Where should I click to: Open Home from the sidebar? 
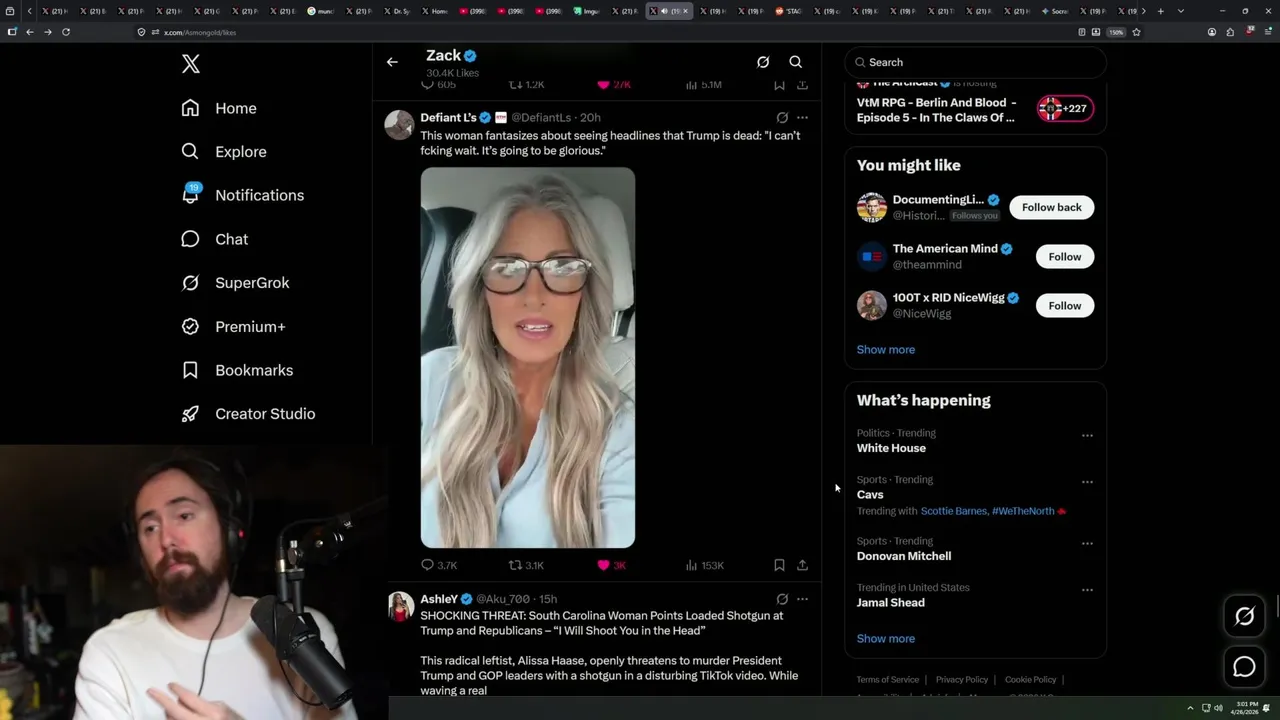[219, 108]
